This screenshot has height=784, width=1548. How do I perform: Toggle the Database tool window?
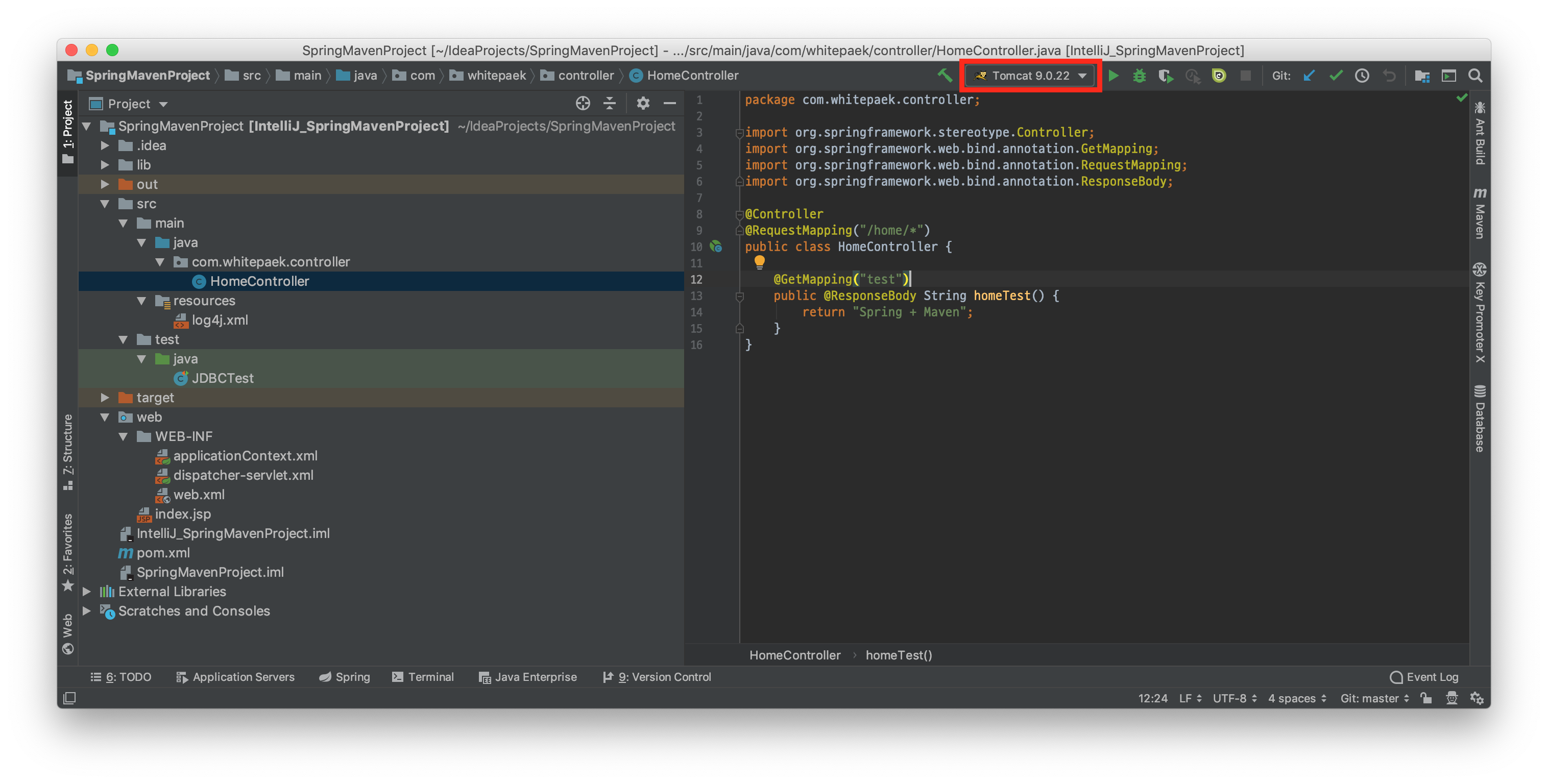tap(1480, 418)
